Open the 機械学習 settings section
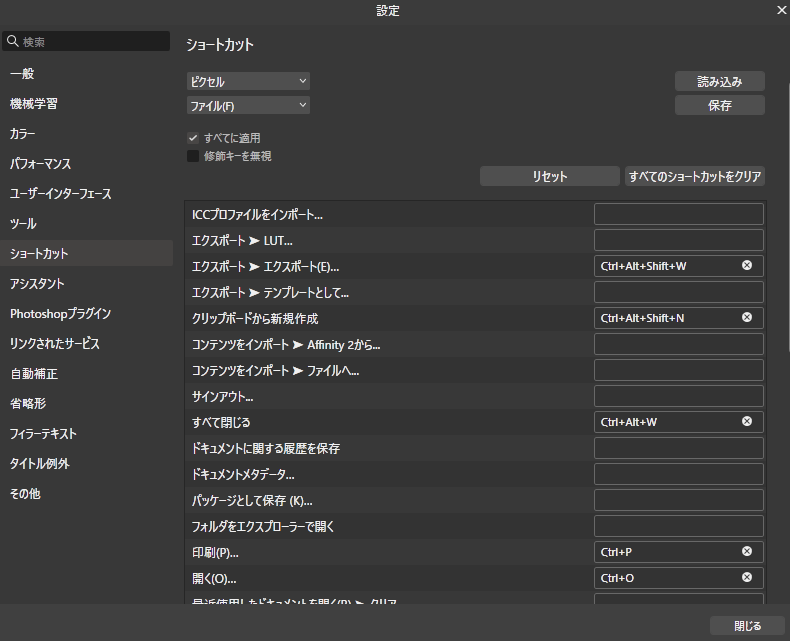 [x=34, y=104]
